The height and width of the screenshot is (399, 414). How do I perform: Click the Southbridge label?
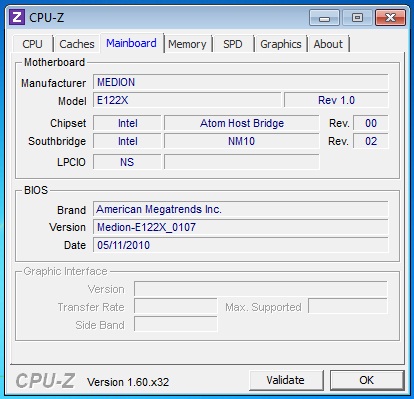(57, 141)
